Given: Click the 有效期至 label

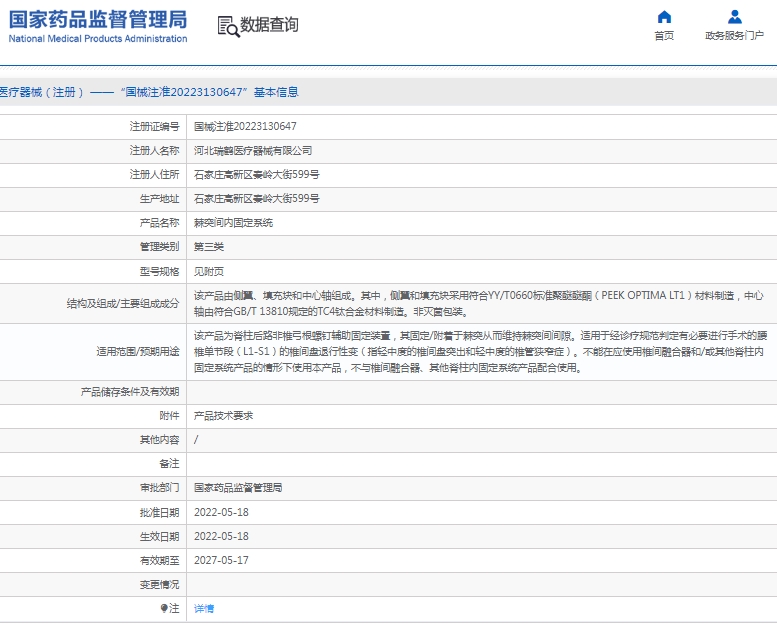Looking at the screenshot, I should [x=160, y=561].
